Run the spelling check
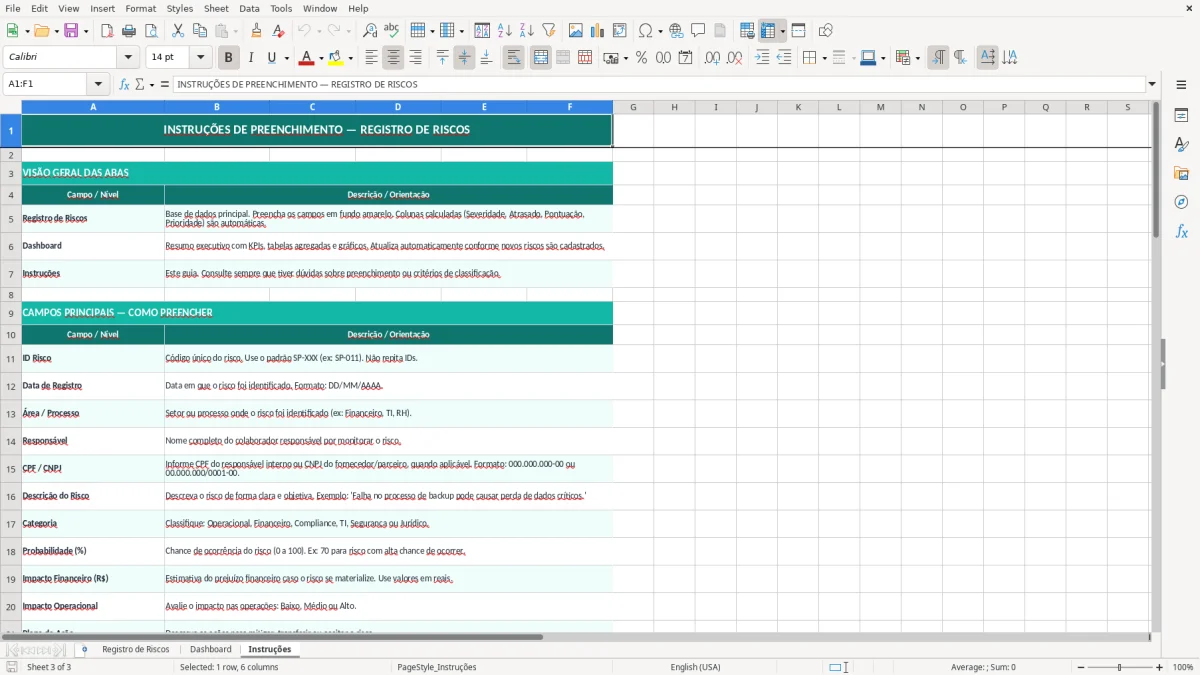 point(391,31)
